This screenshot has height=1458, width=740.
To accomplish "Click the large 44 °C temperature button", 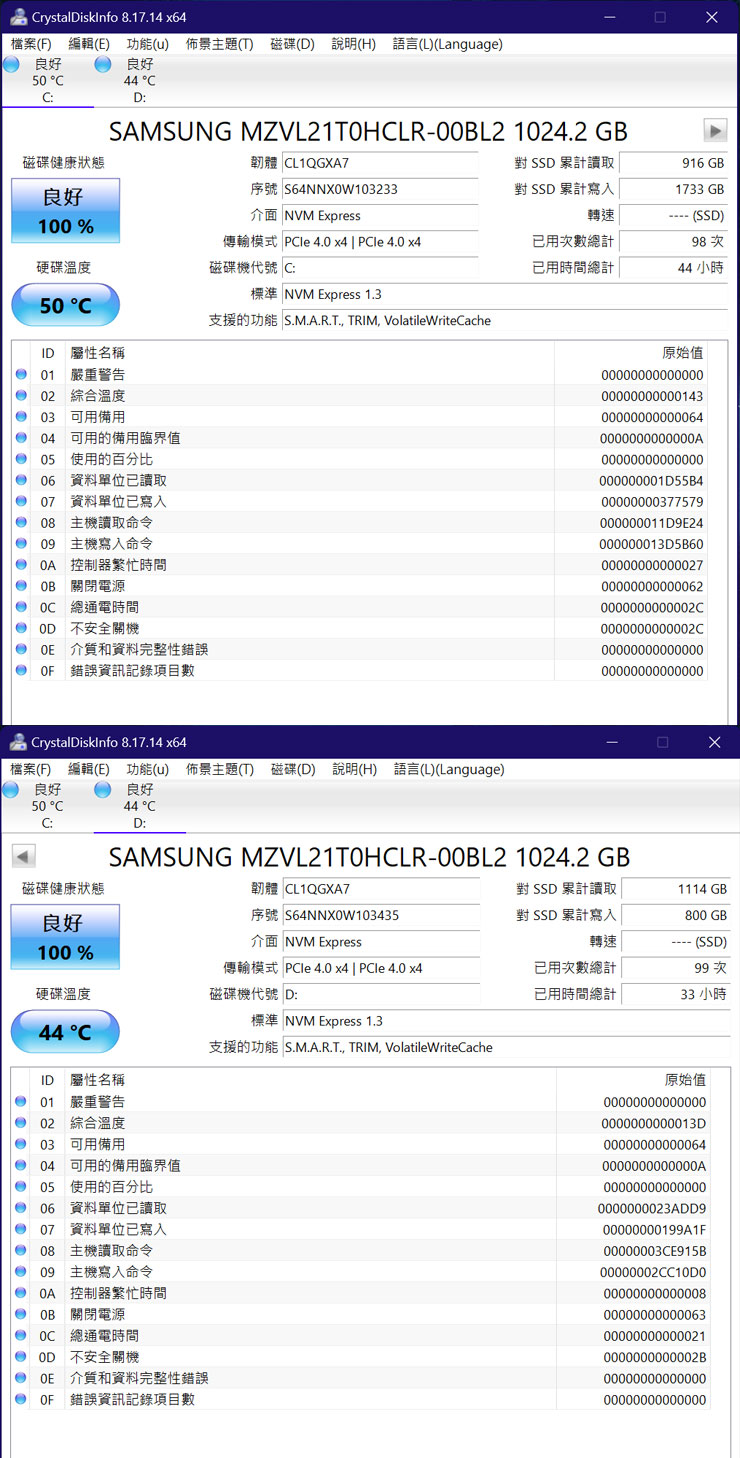I will [65, 1032].
